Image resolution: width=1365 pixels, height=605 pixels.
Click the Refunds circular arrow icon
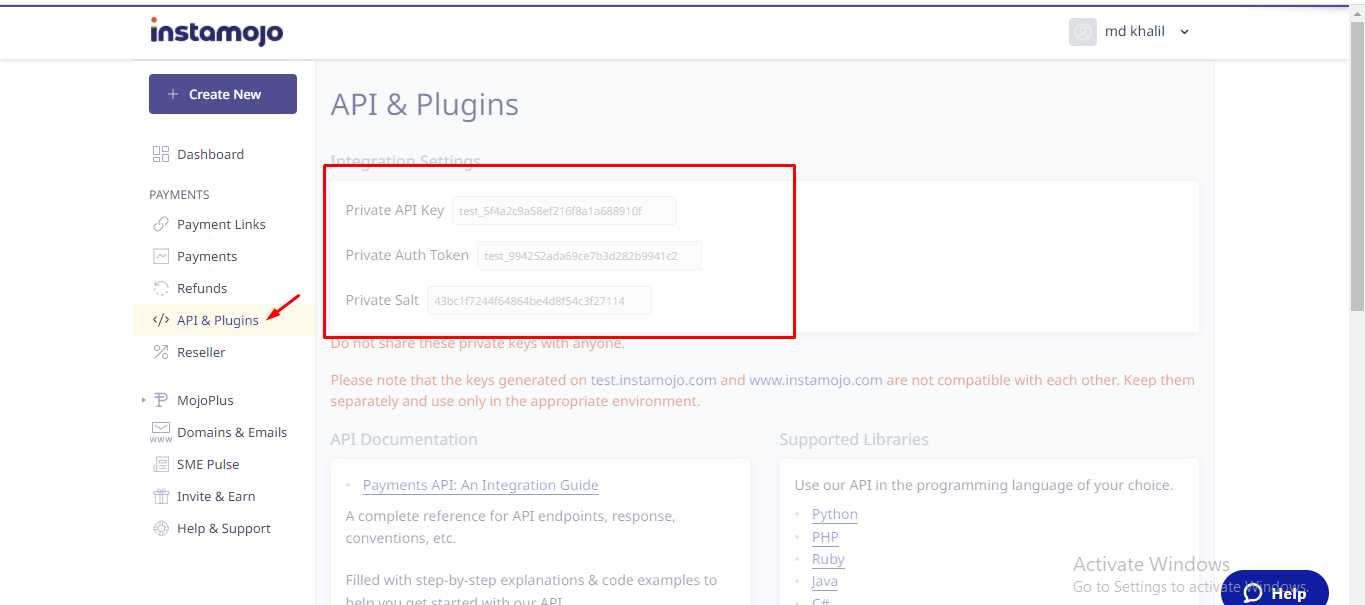point(160,288)
